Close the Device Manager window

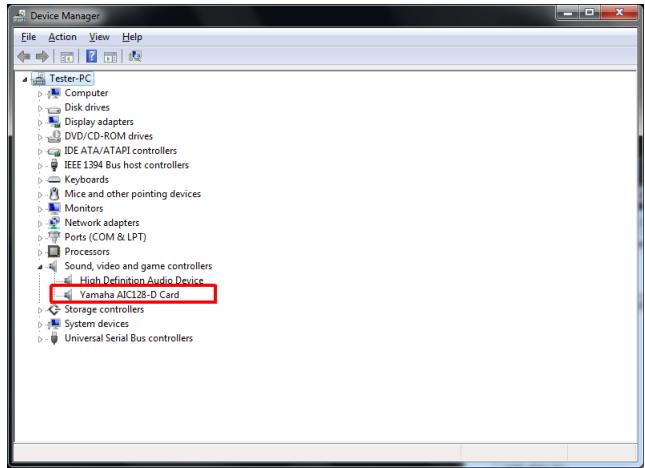click(x=619, y=13)
